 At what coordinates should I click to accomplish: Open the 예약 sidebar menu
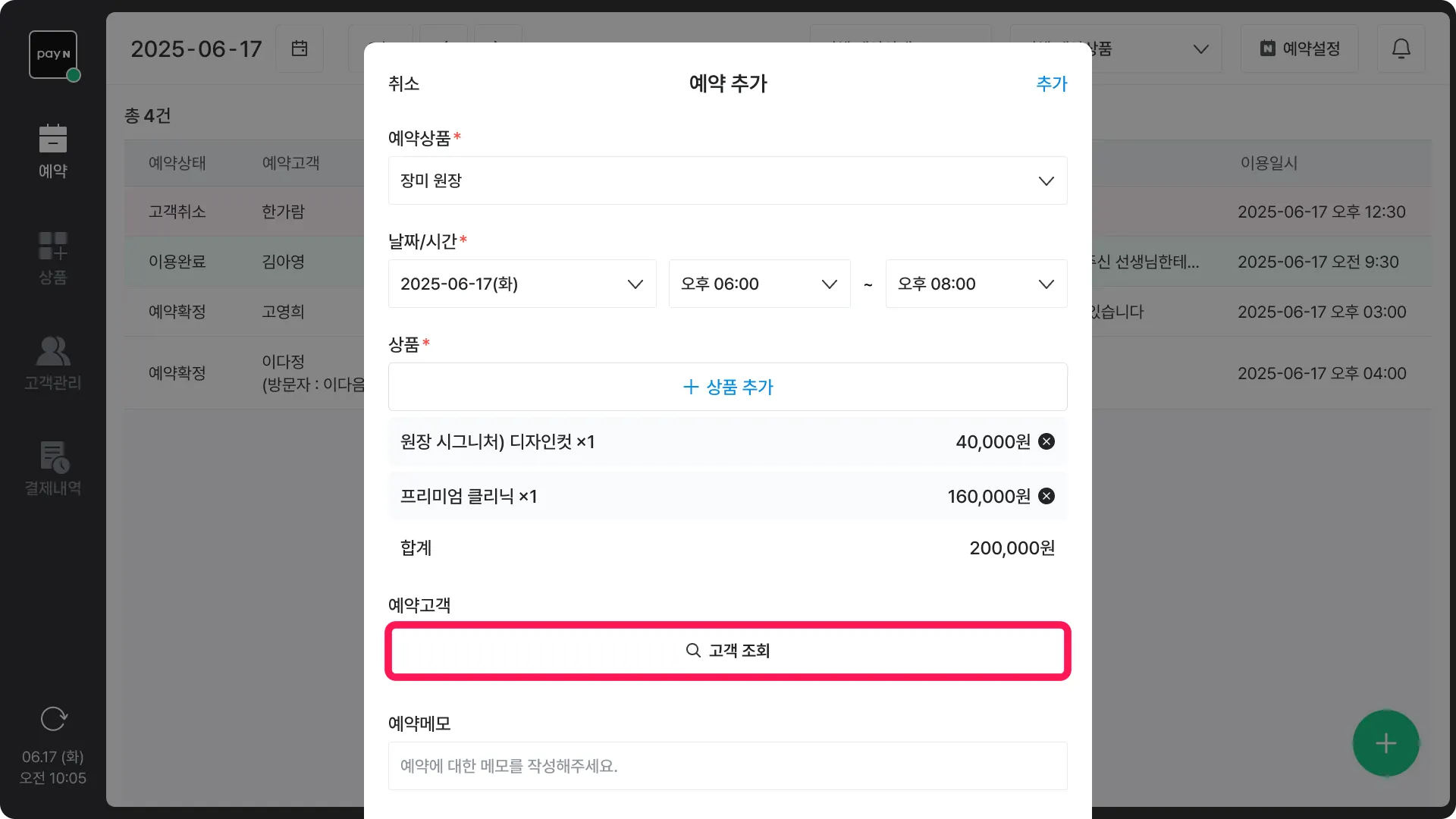pyautogui.click(x=53, y=152)
